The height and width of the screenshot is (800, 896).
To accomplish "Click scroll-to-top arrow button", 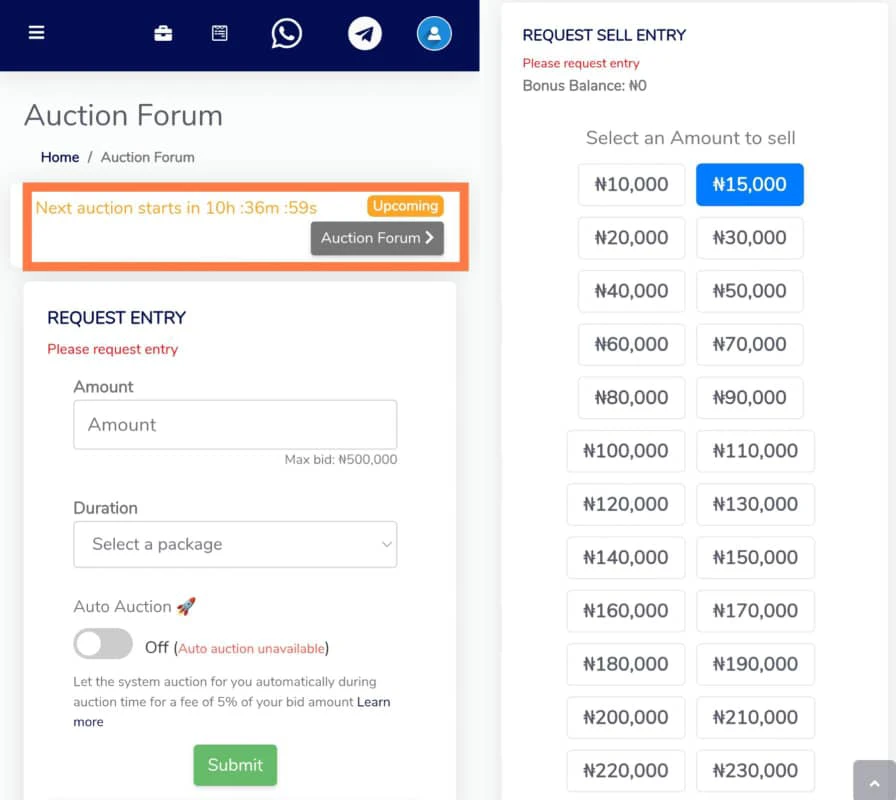I will tap(874, 781).
